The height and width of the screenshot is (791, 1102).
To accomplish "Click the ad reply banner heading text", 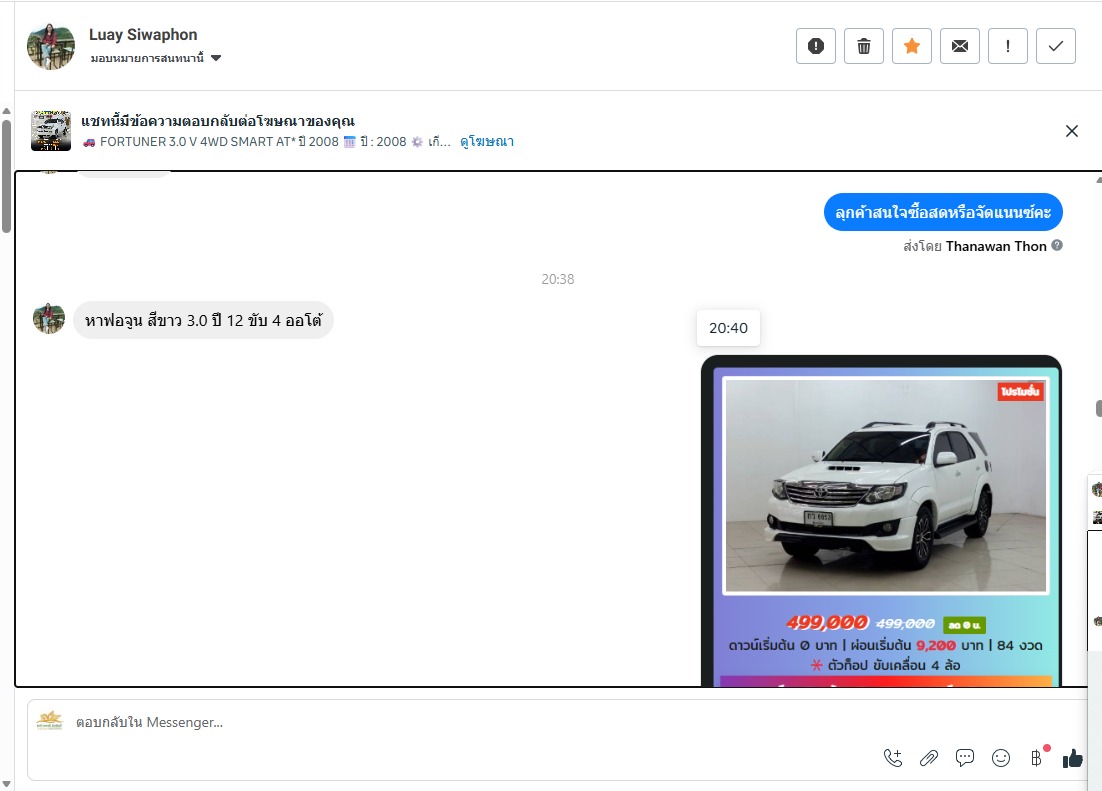I will click(x=218, y=121).
